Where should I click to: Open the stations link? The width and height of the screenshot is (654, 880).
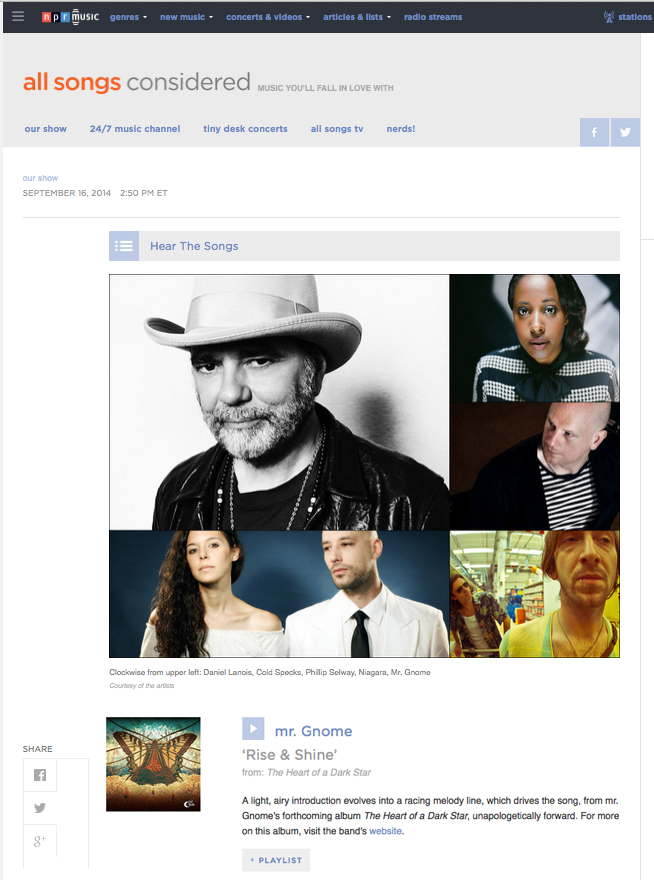pos(635,17)
